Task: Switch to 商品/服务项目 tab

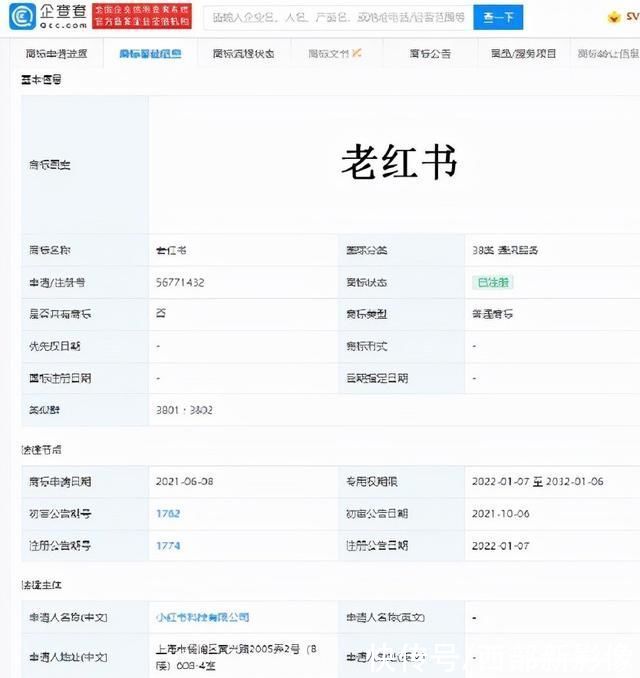Action: pyautogui.click(x=523, y=54)
